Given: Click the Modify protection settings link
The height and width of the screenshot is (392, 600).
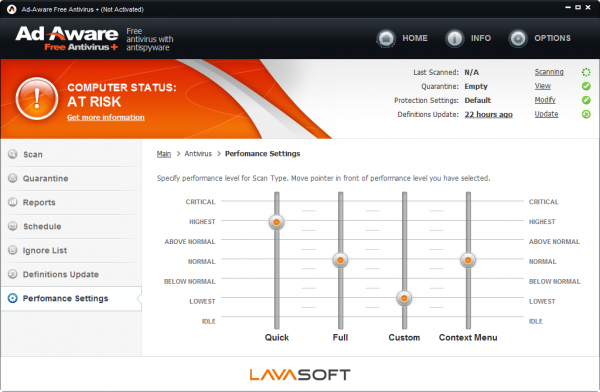Looking at the screenshot, I should click(545, 100).
